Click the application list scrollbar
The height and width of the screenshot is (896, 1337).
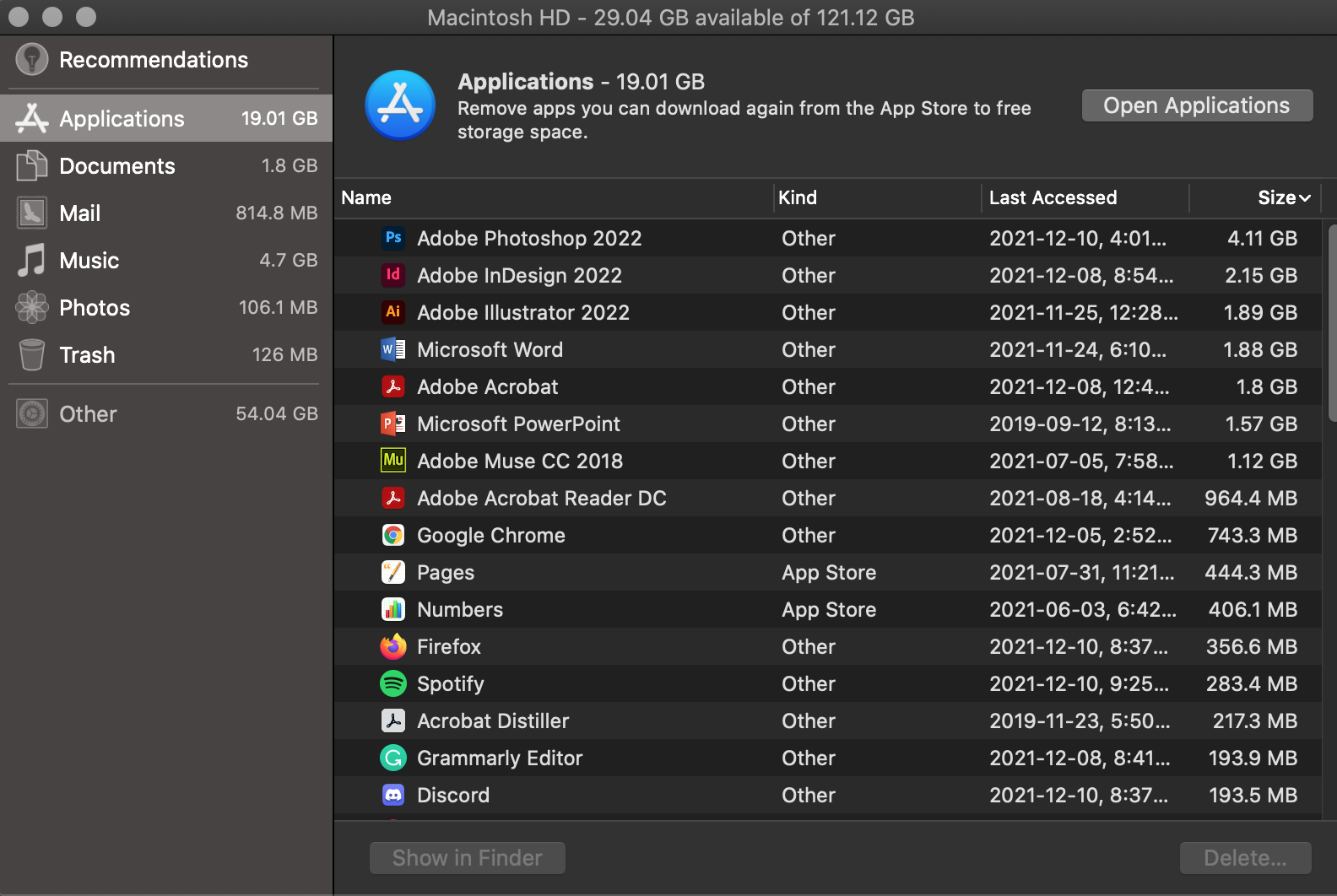[1333, 322]
